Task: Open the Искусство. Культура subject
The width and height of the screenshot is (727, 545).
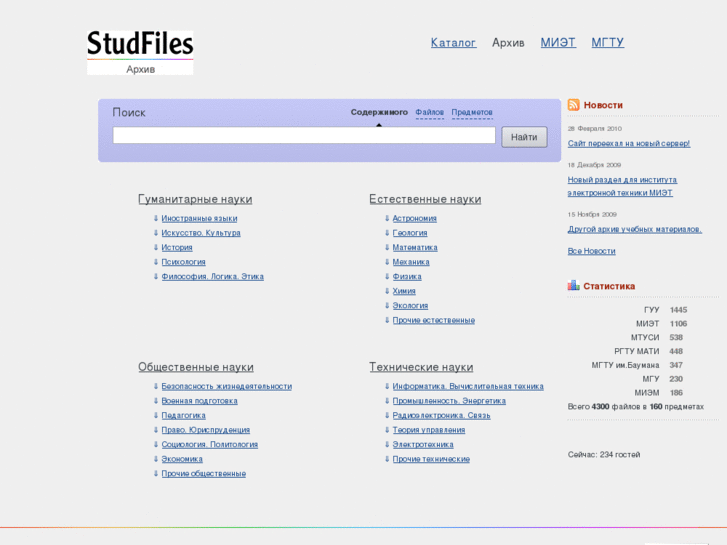Action: [201, 232]
